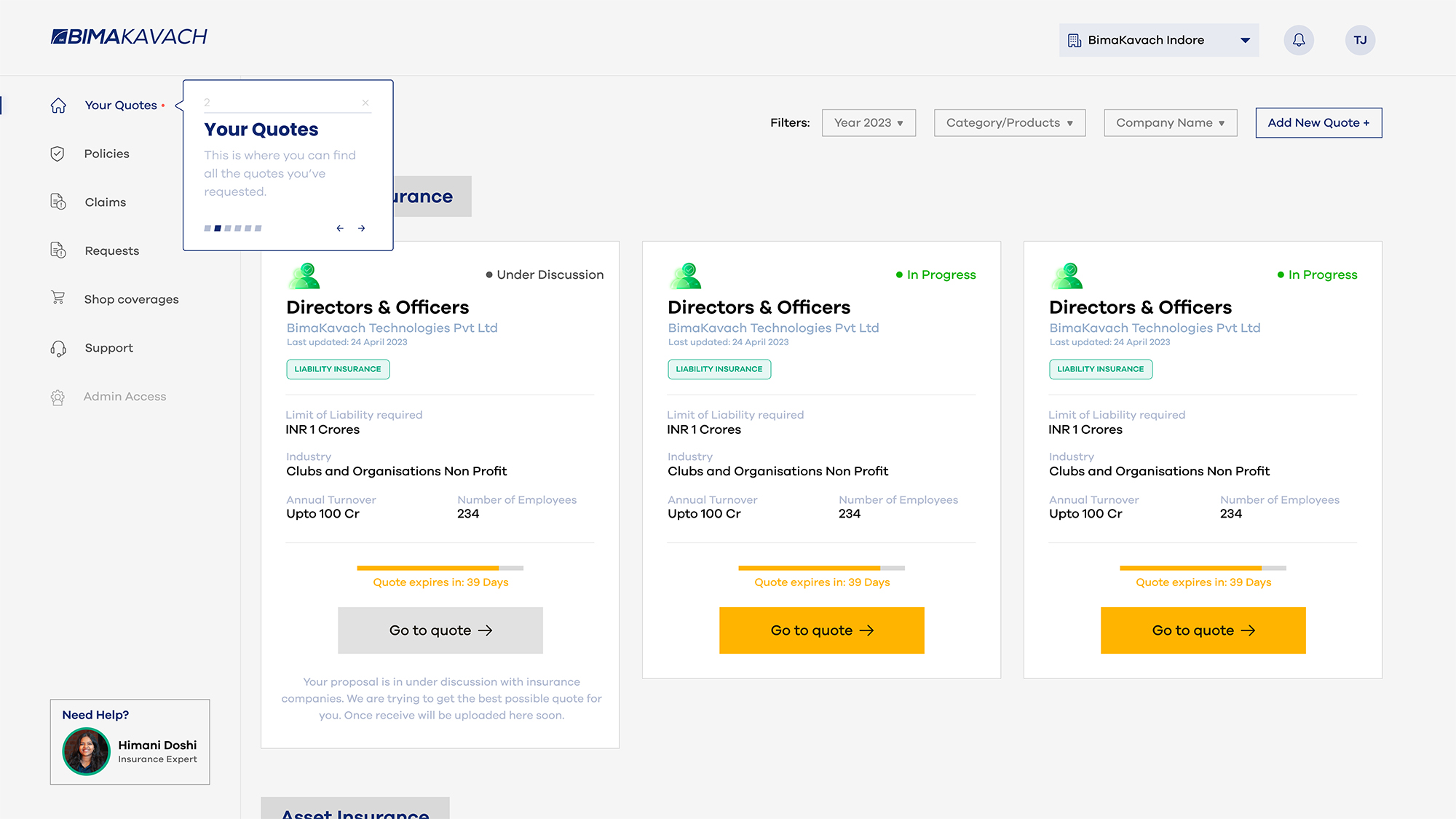
Task: Click quote expiry progress bar, third card
Action: [1202, 568]
